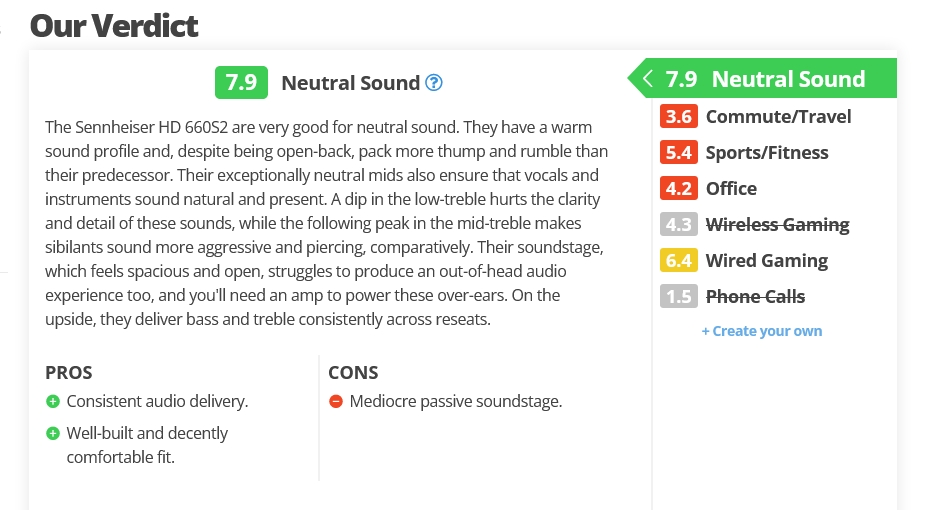Click the gray 4.3 score badge
927x510 pixels.
coord(678,225)
